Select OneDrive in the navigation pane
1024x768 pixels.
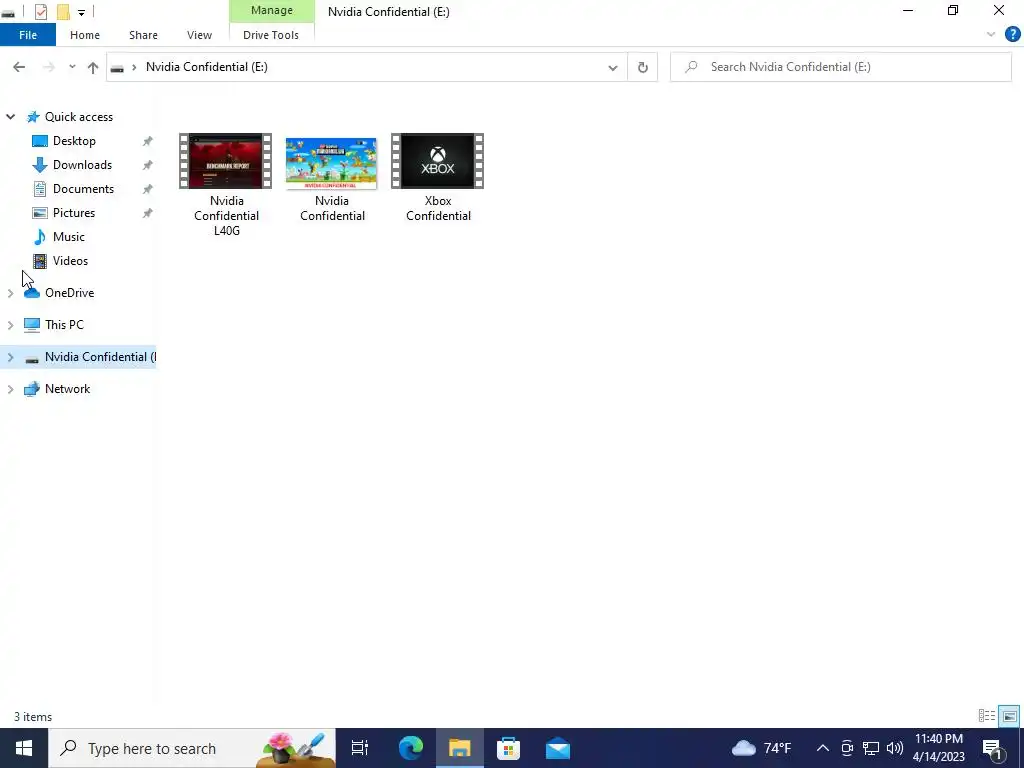point(69,293)
